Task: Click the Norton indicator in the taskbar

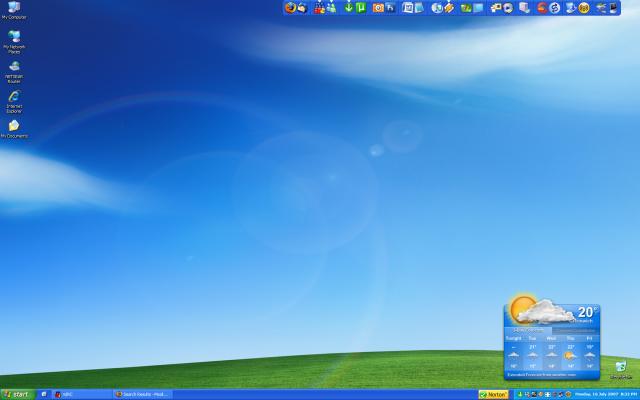Action: pos(493,395)
